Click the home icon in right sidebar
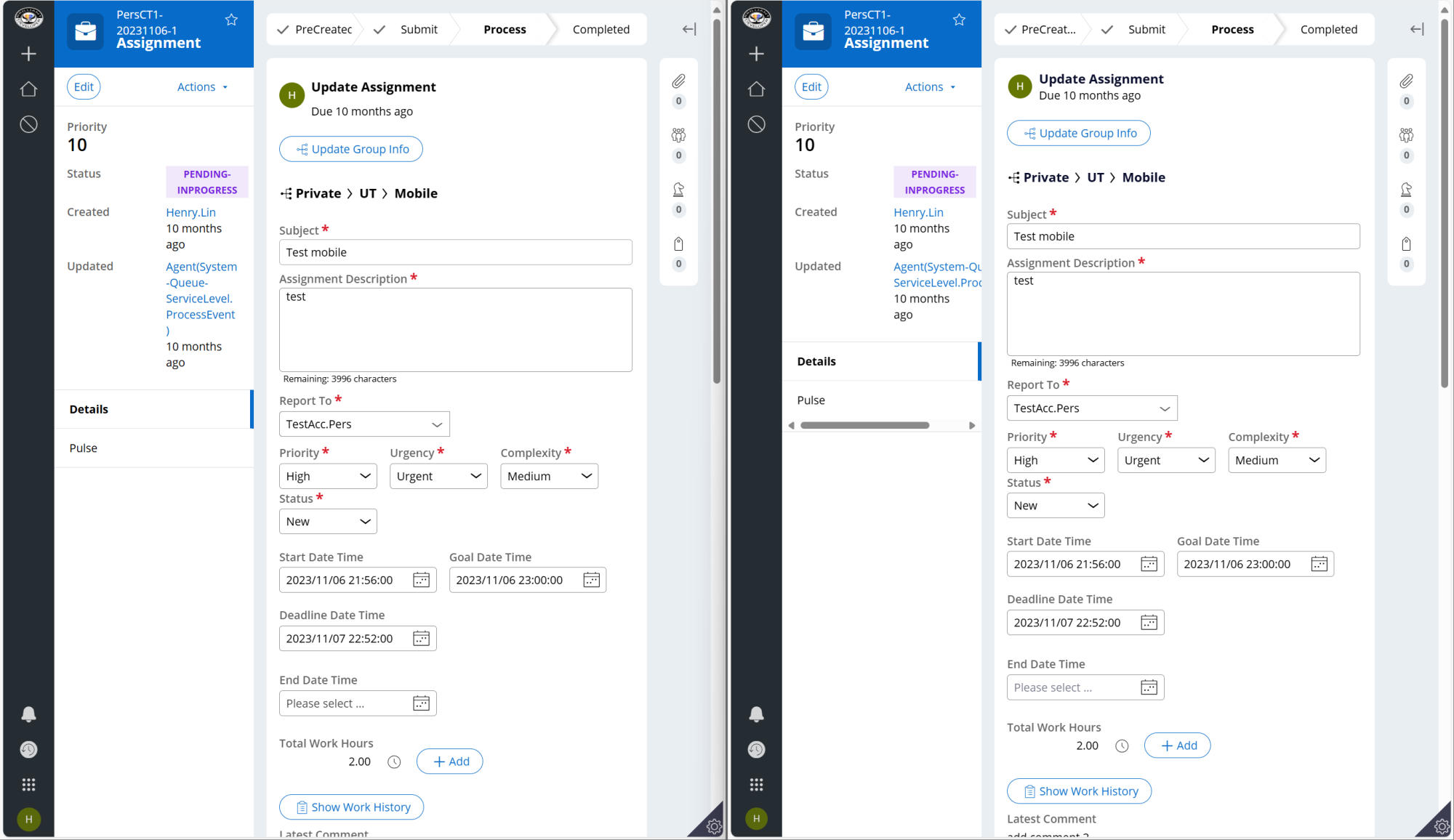The height and width of the screenshot is (840, 1454). (756, 89)
